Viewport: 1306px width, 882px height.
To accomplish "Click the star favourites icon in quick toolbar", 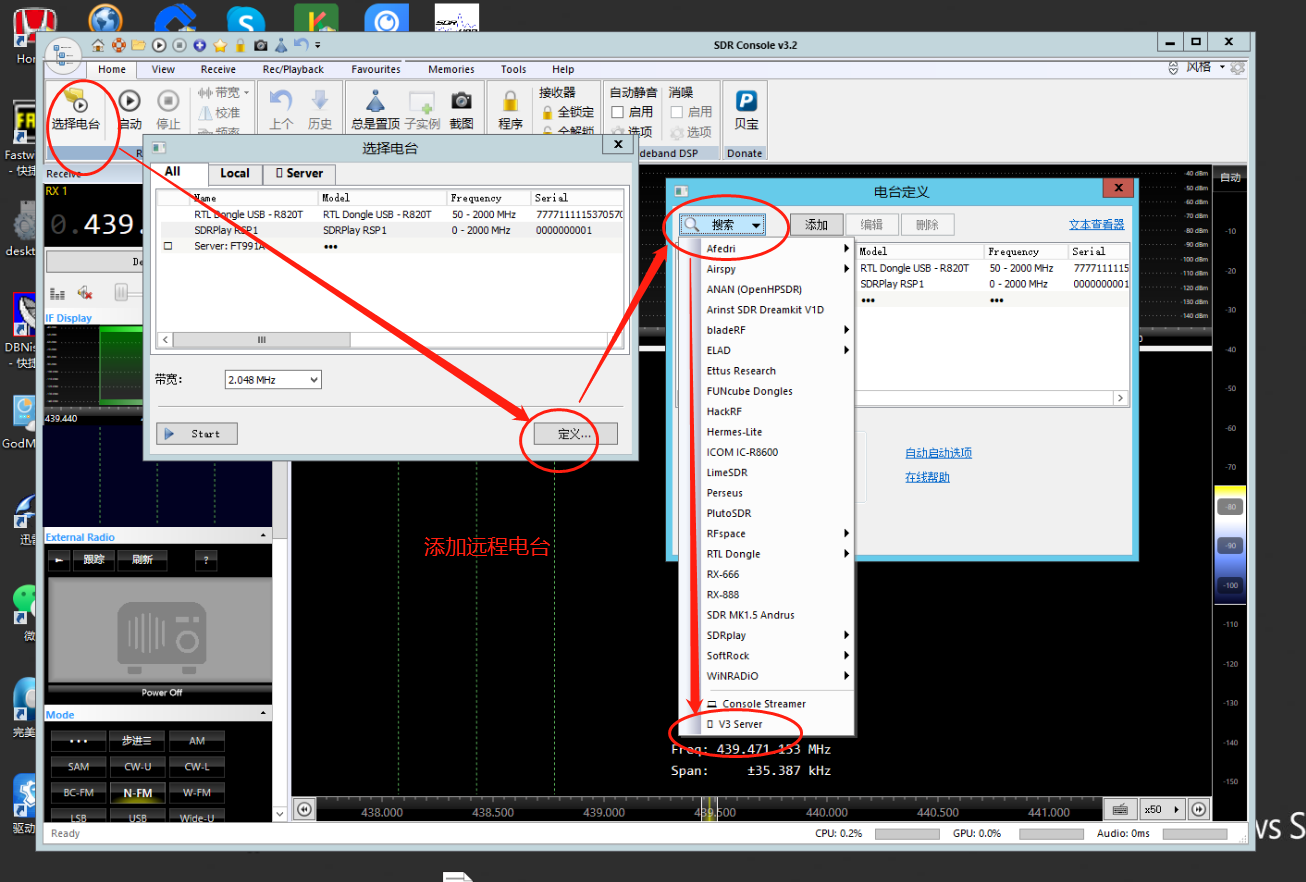I will coord(220,45).
